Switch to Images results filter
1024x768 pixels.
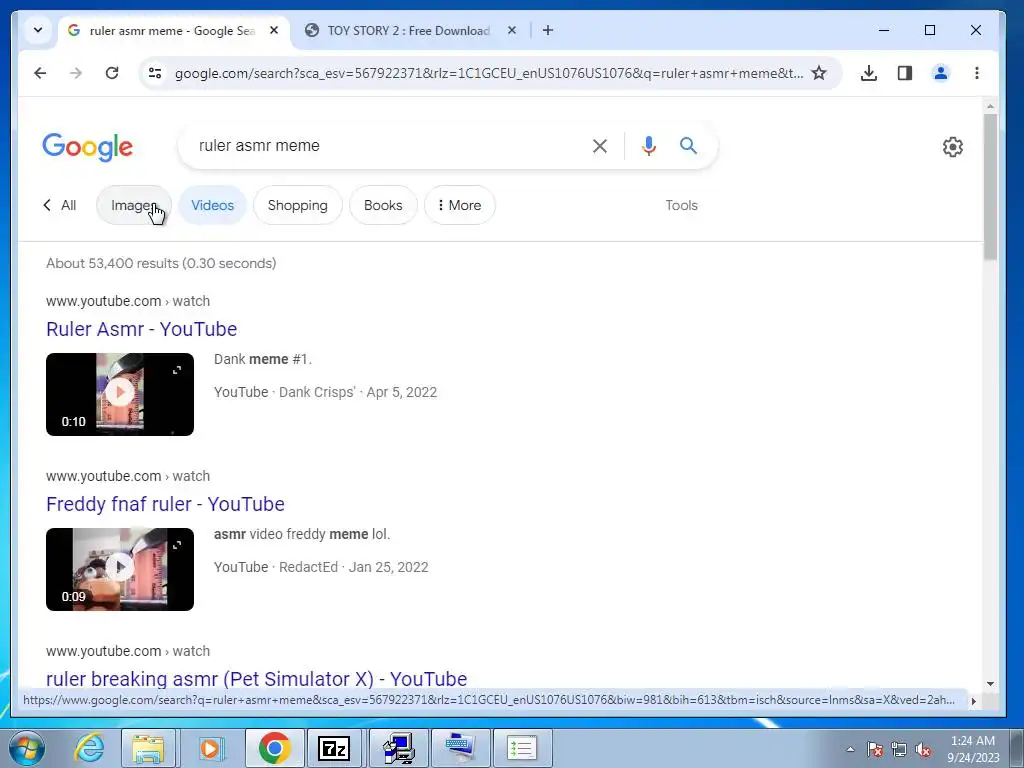[134, 205]
